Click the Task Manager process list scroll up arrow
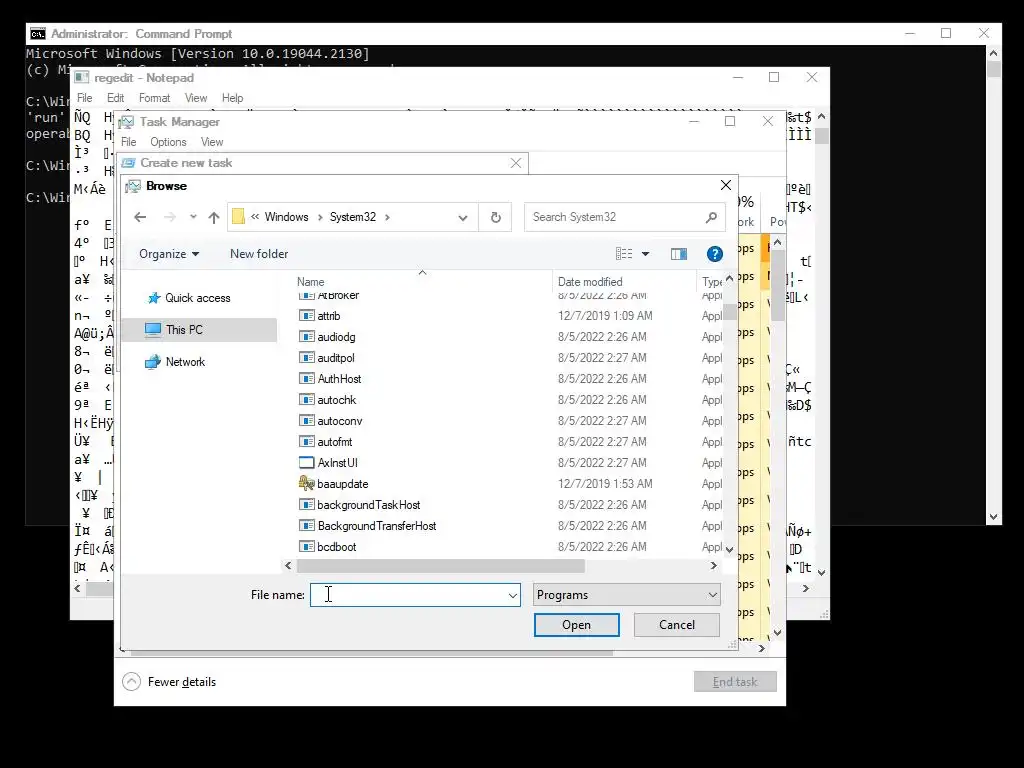Image resolution: width=1024 pixels, height=768 pixels. point(777,243)
